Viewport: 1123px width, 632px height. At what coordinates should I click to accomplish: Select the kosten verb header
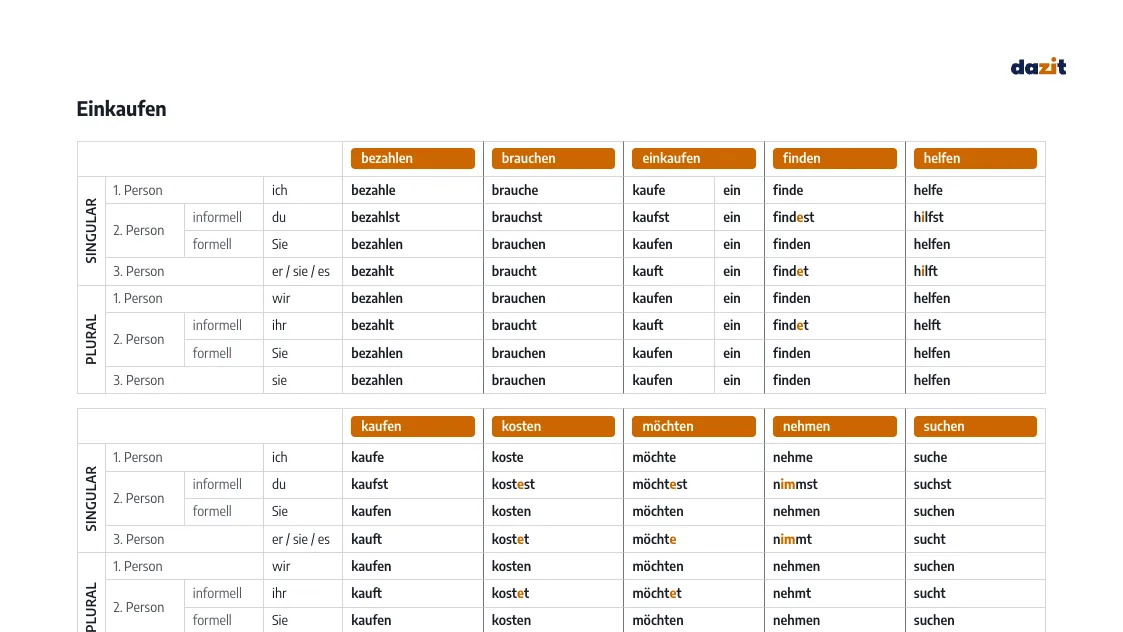click(553, 426)
